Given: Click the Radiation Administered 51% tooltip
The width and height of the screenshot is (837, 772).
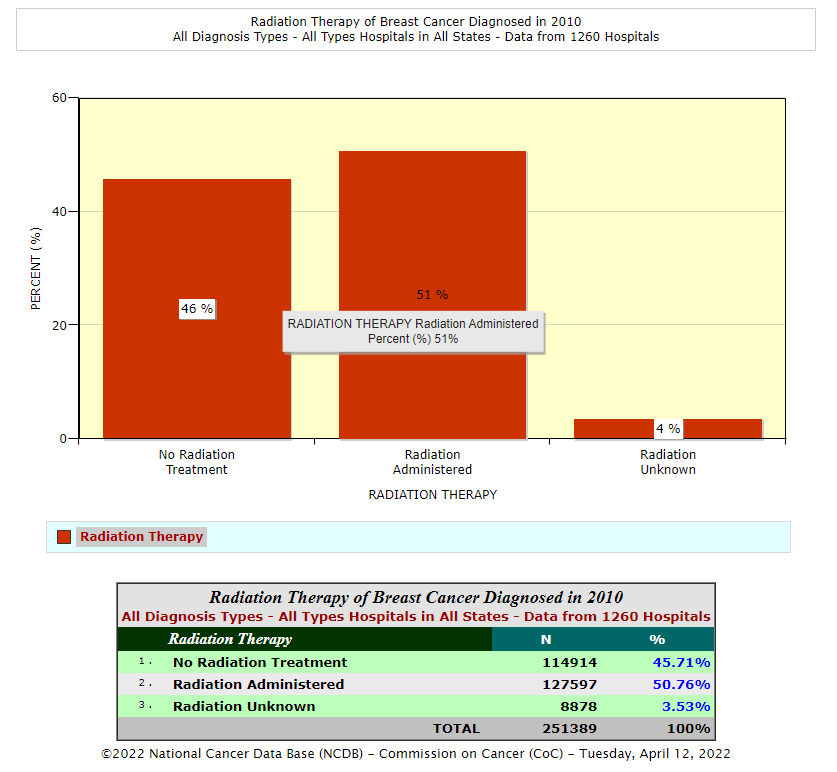Looking at the screenshot, I should coord(413,331).
